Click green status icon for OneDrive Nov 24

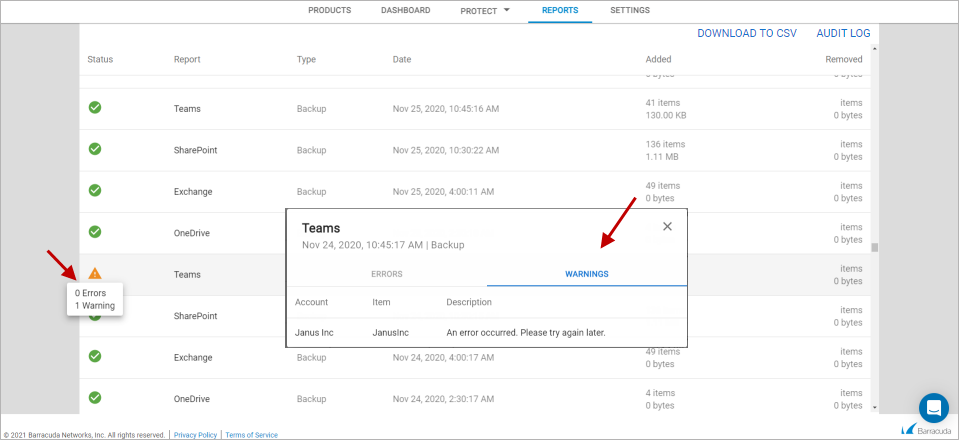(x=95, y=398)
